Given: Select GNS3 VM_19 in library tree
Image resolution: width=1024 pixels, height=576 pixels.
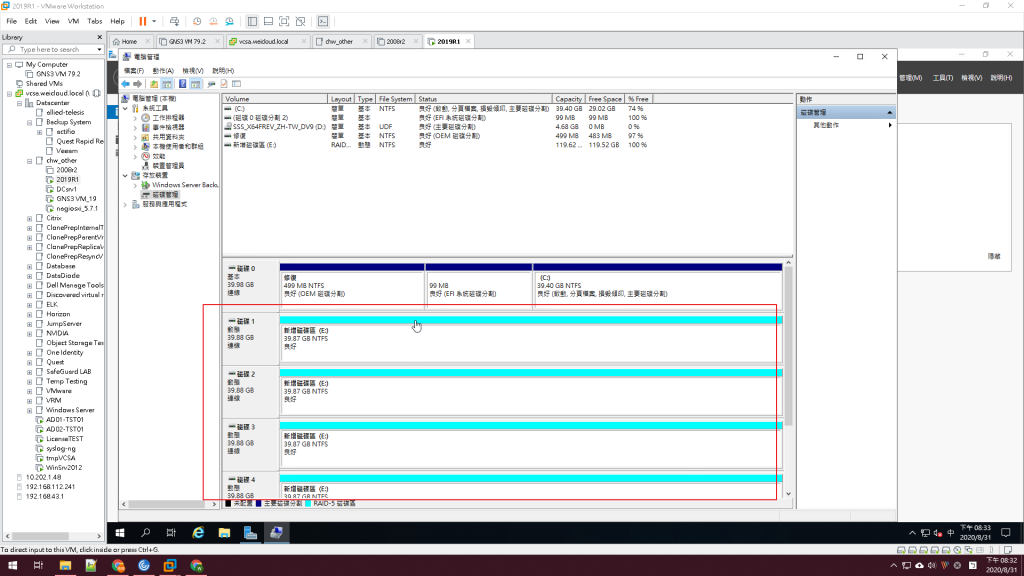Looking at the screenshot, I should click(76, 199).
